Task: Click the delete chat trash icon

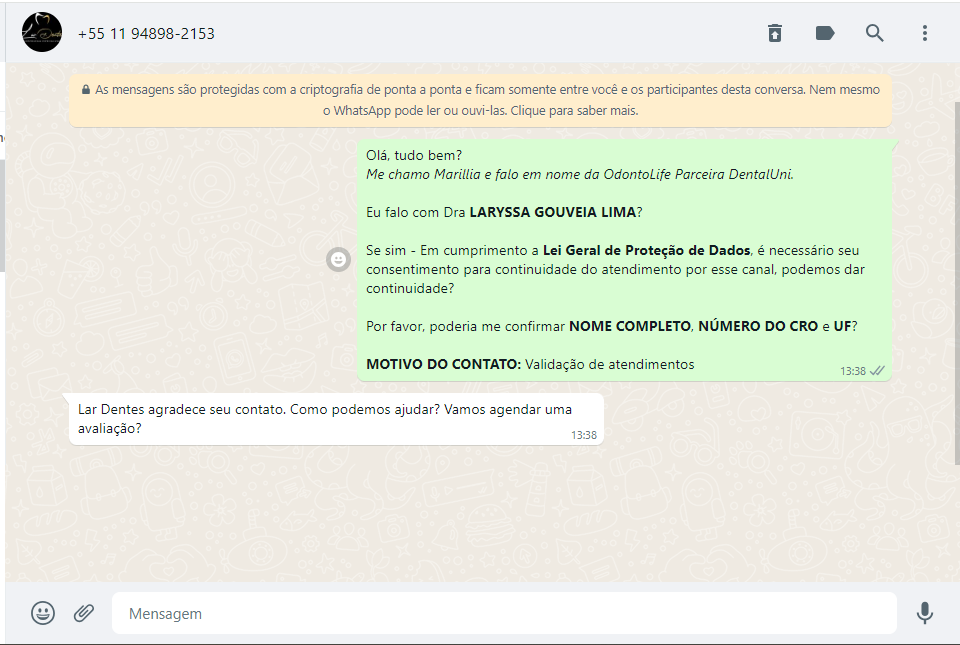Action: (x=775, y=33)
